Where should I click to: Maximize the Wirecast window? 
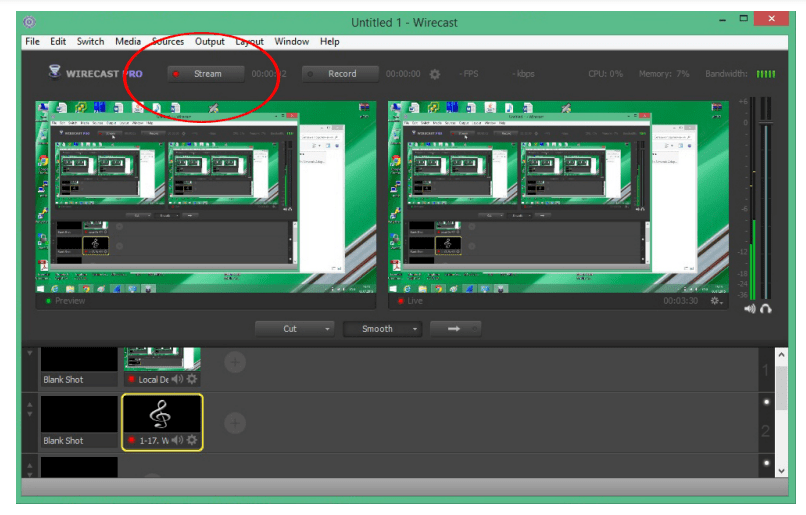point(743,19)
